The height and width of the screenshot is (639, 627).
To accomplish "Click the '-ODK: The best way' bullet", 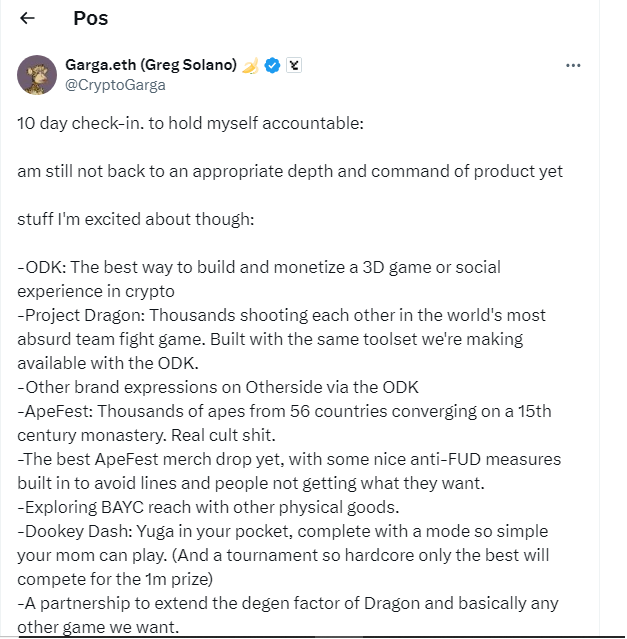I will tap(259, 267).
